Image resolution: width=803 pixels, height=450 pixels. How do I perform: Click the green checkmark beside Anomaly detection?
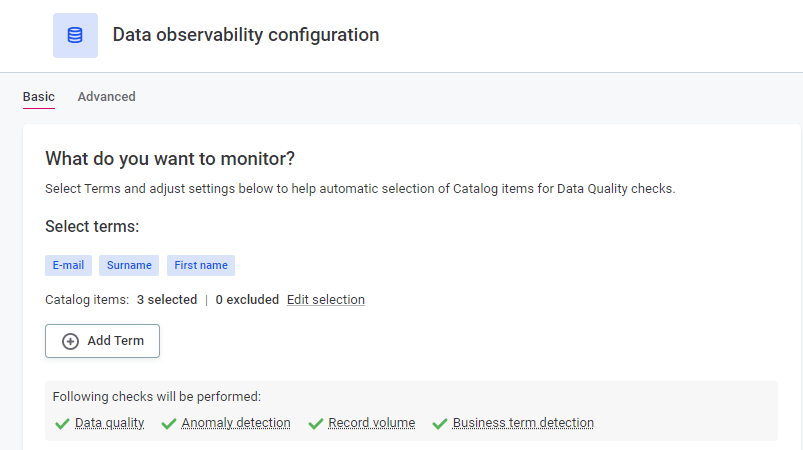(x=169, y=424)
